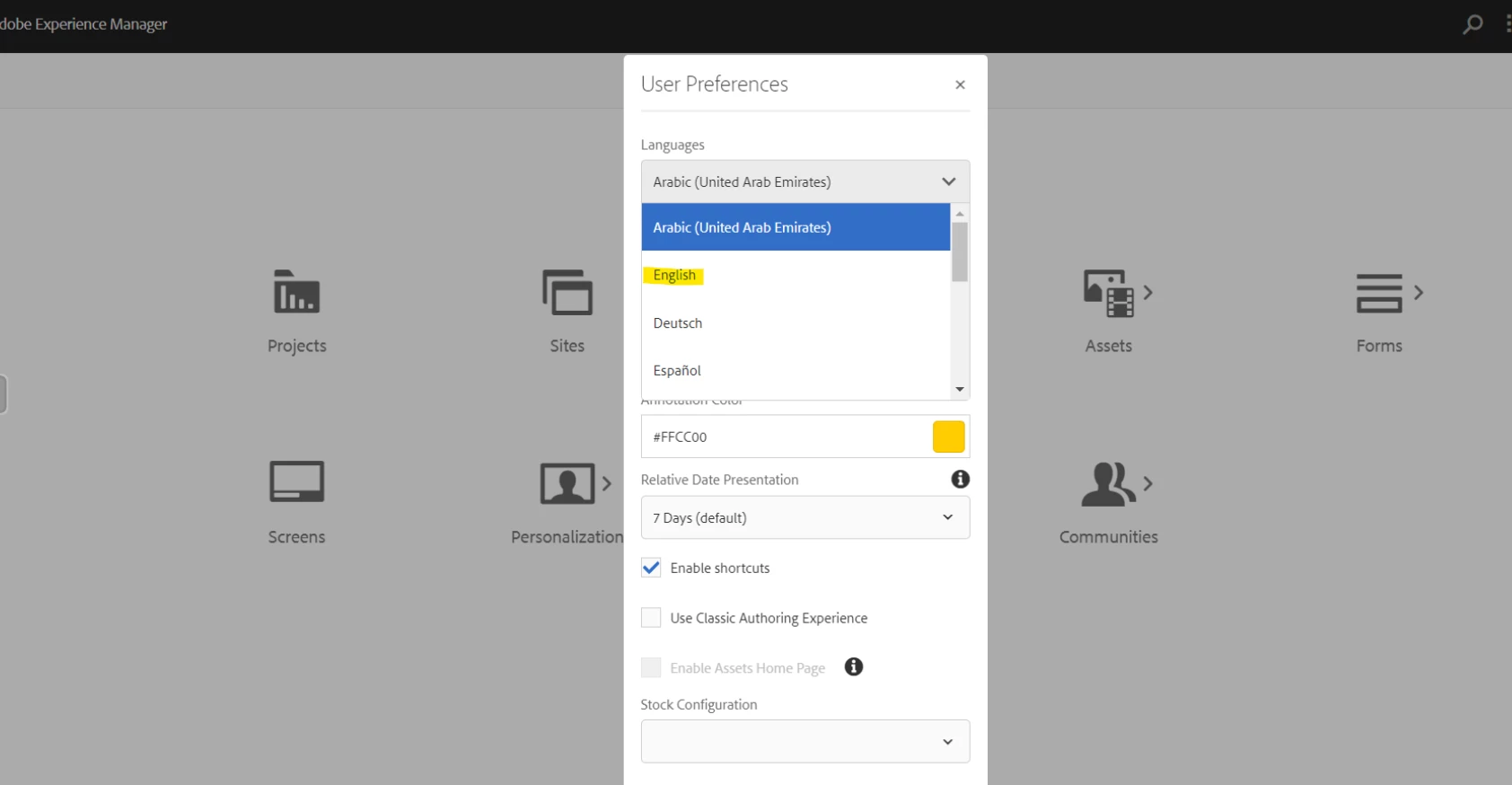
Task: Open the Stock Configuration dropdown
Action: pos(805,741)
